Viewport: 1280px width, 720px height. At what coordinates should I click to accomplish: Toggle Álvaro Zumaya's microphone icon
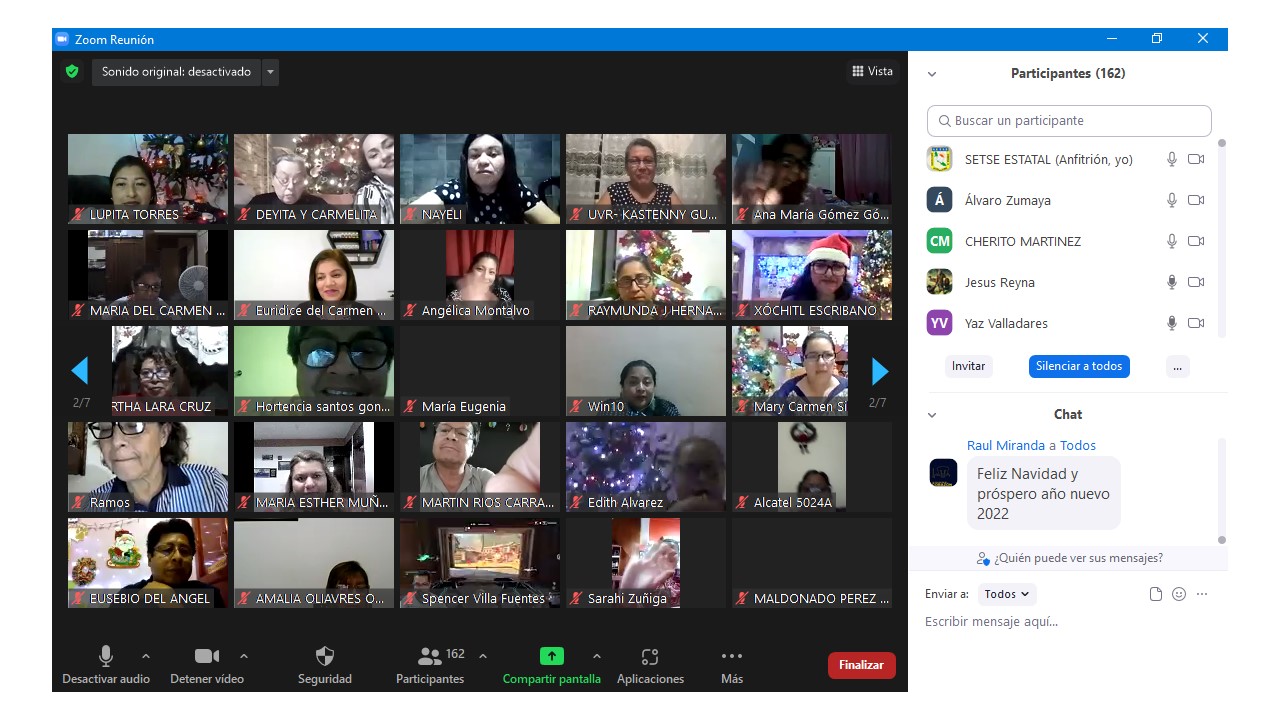tap(1172, 200)
